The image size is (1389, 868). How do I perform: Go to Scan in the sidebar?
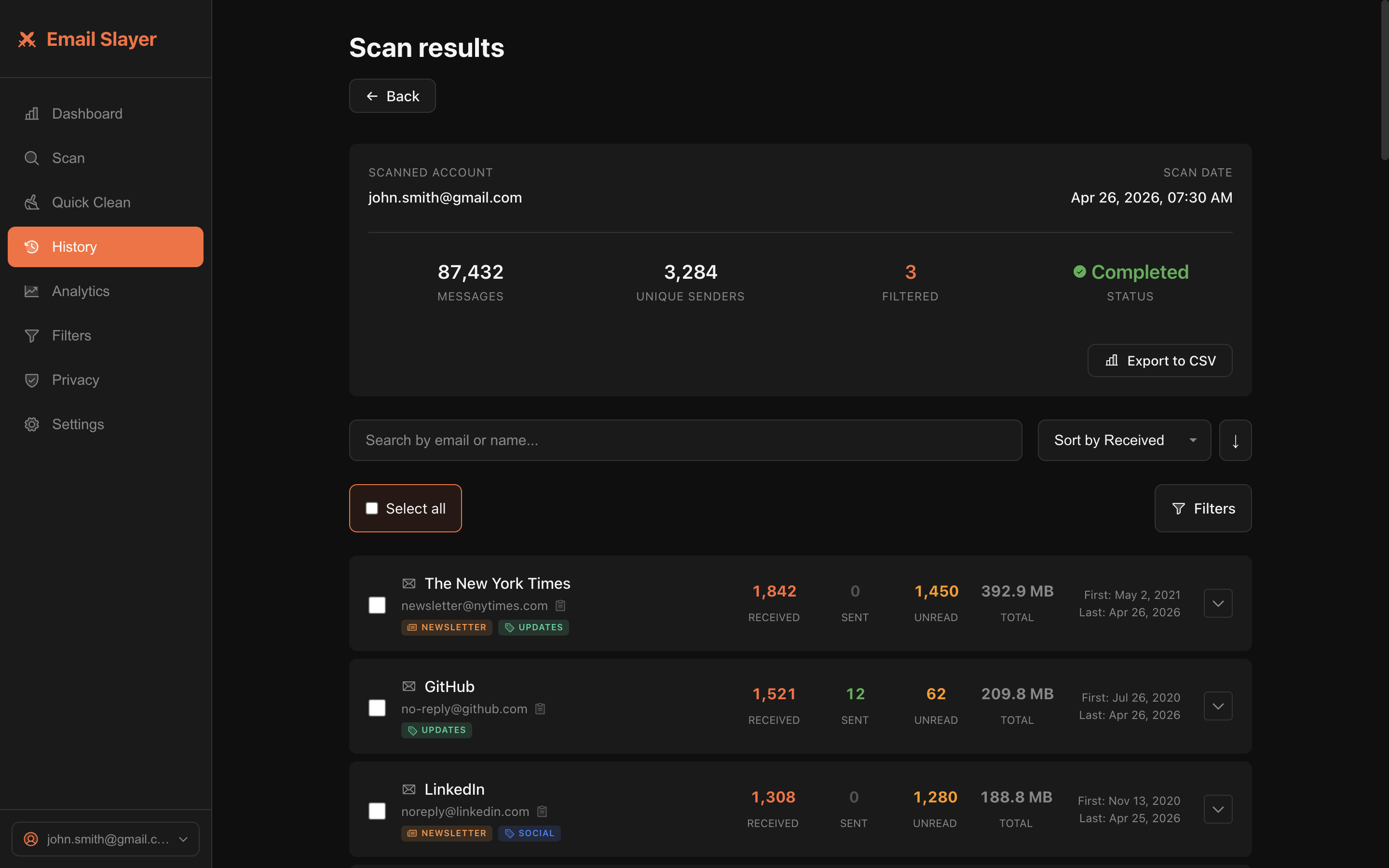pyautogui.click(x=106, y=158)
